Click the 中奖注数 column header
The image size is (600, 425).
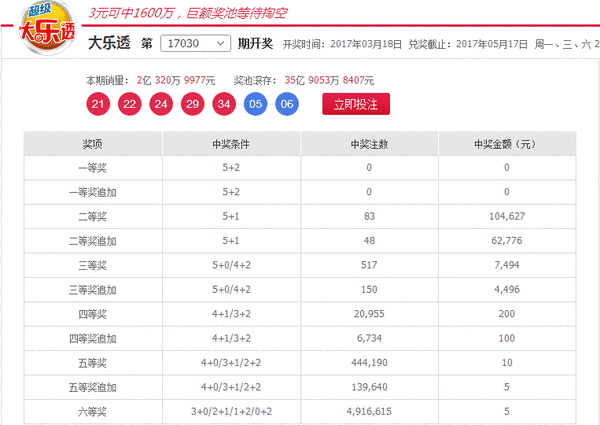(369, 144)
